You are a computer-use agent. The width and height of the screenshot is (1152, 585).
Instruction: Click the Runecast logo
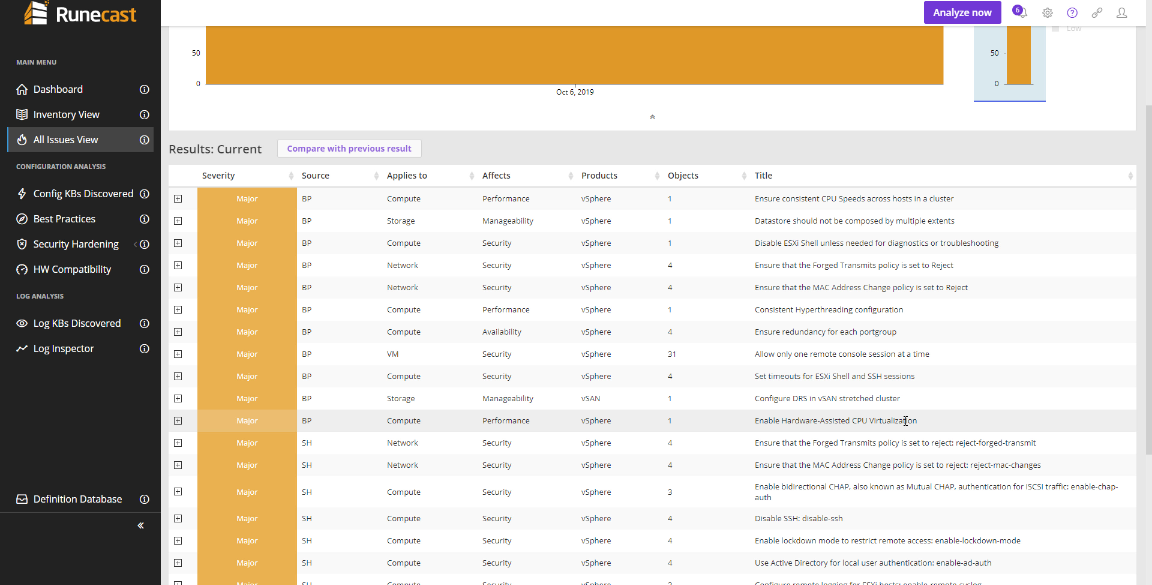pos(80,13)
